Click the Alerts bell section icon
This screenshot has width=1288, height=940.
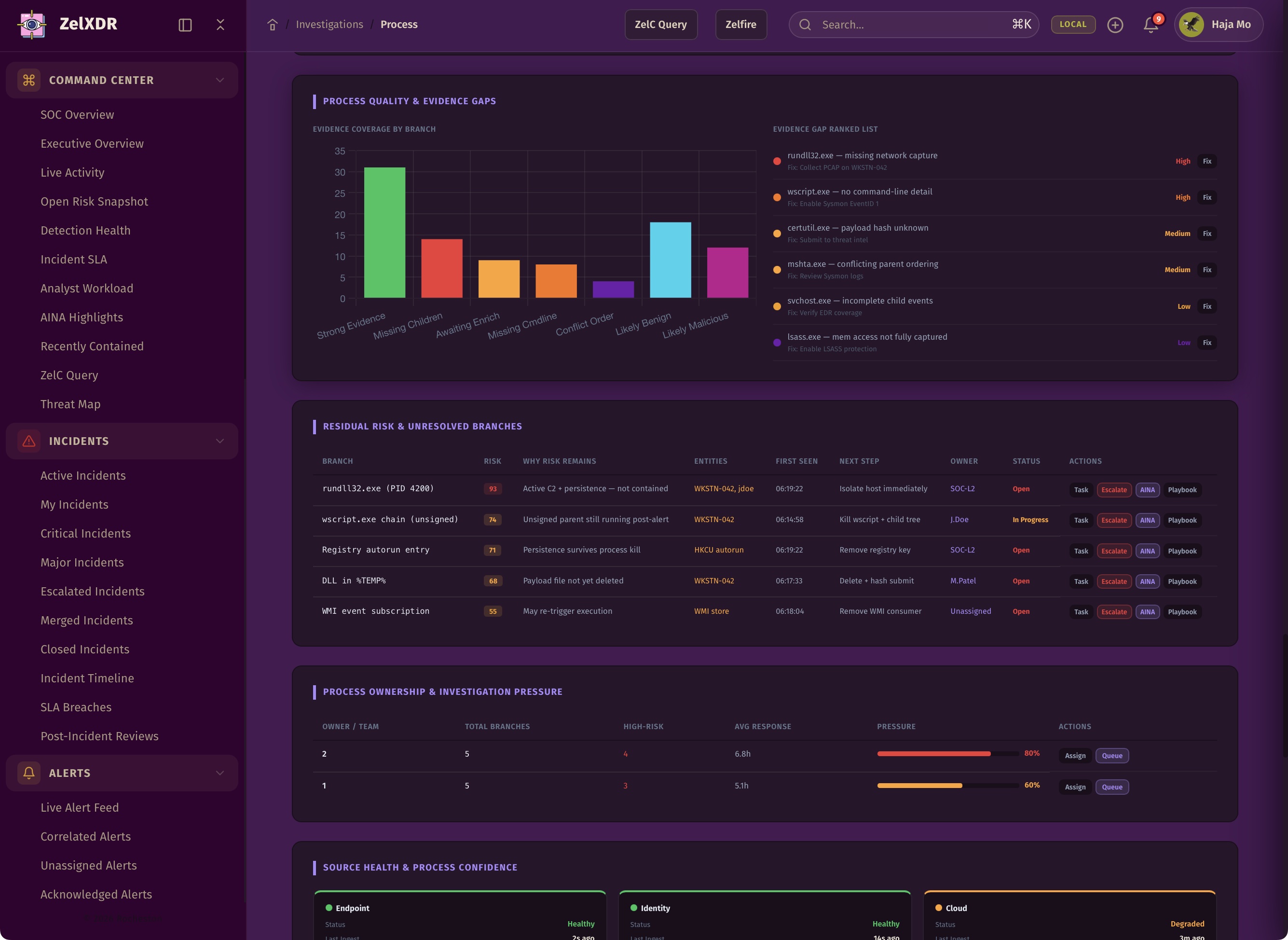[28, 773]
